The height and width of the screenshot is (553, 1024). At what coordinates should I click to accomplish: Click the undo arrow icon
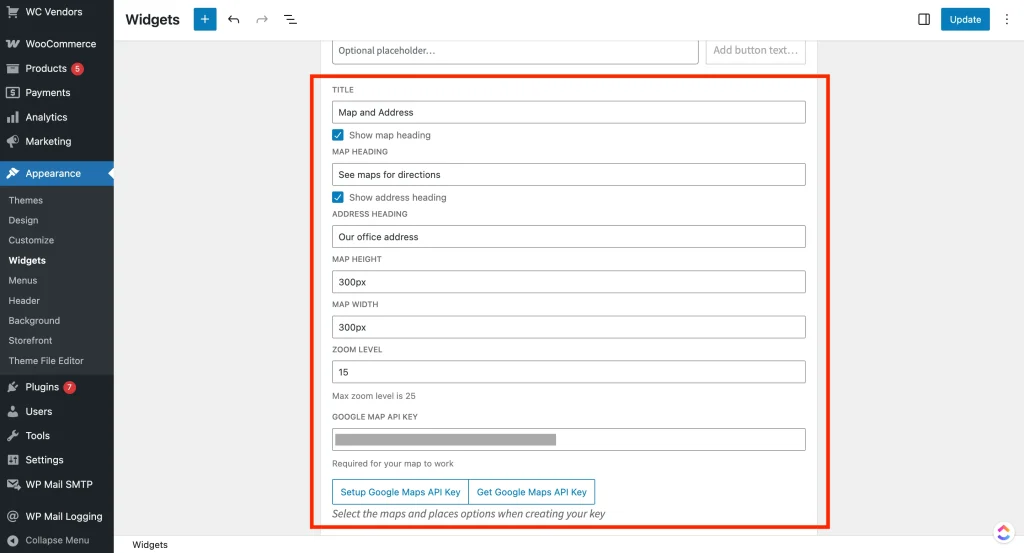tap(234, 19)
